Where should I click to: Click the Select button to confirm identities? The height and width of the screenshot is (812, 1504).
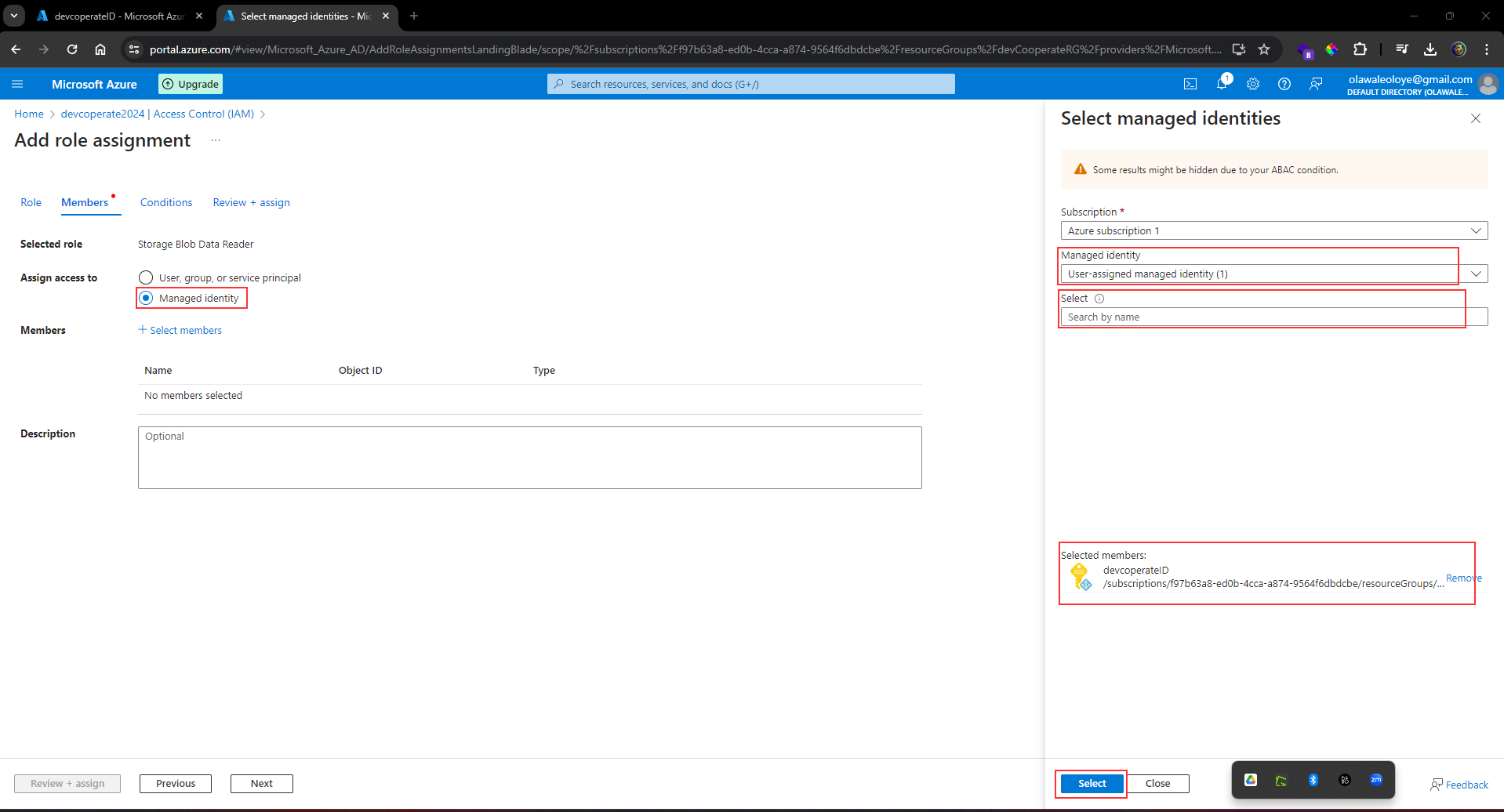[1090, 782]
